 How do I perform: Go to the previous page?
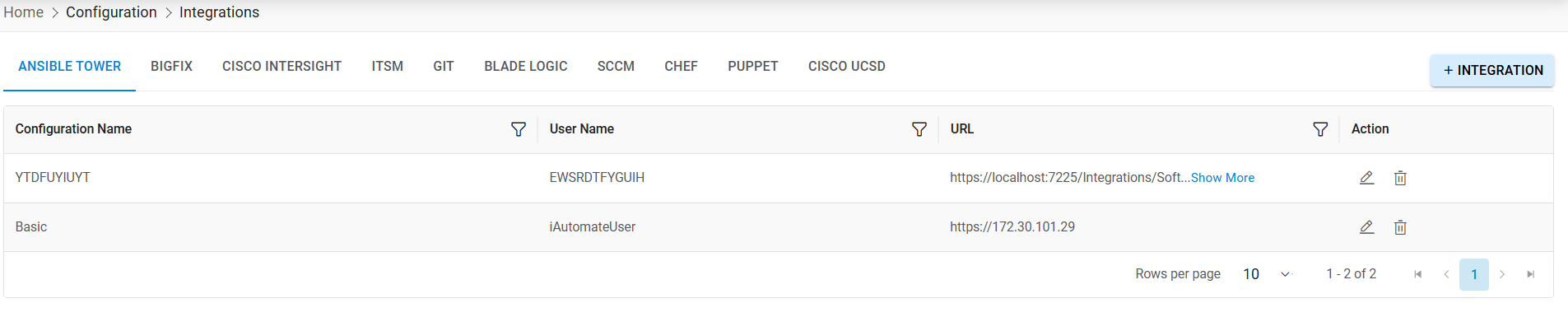pos(1446,274)
